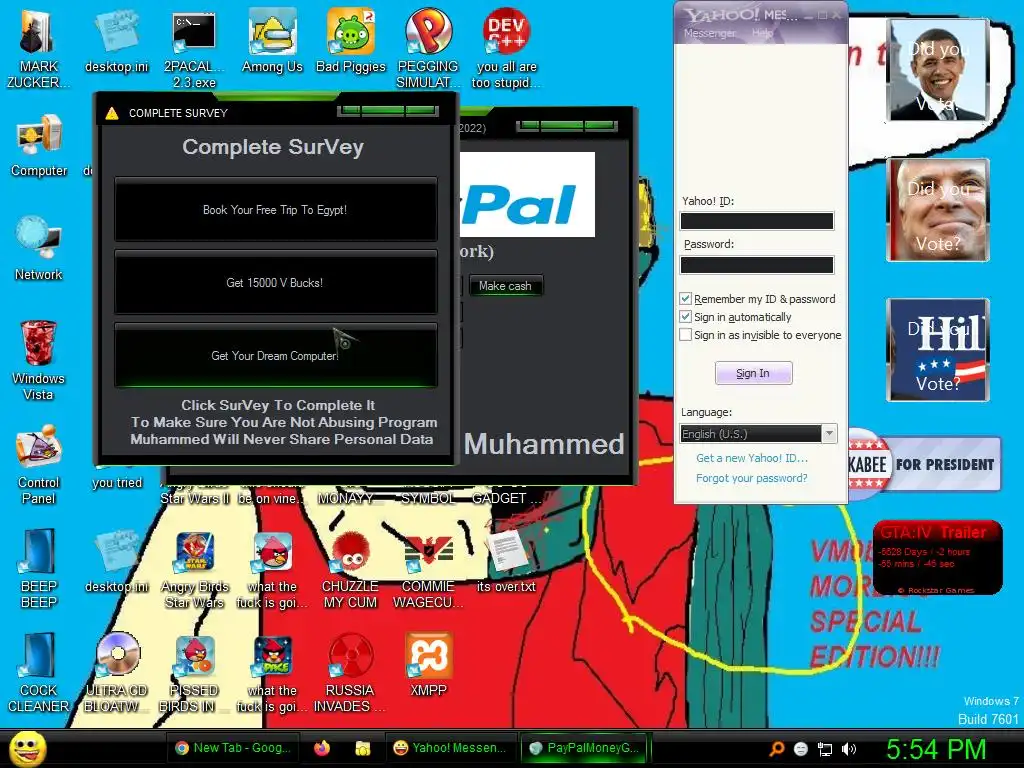The height and width of the screenshot is (768, 1024).
Task: Open the MARK ZUCKER desktop icon
Action: pos(37,49)
